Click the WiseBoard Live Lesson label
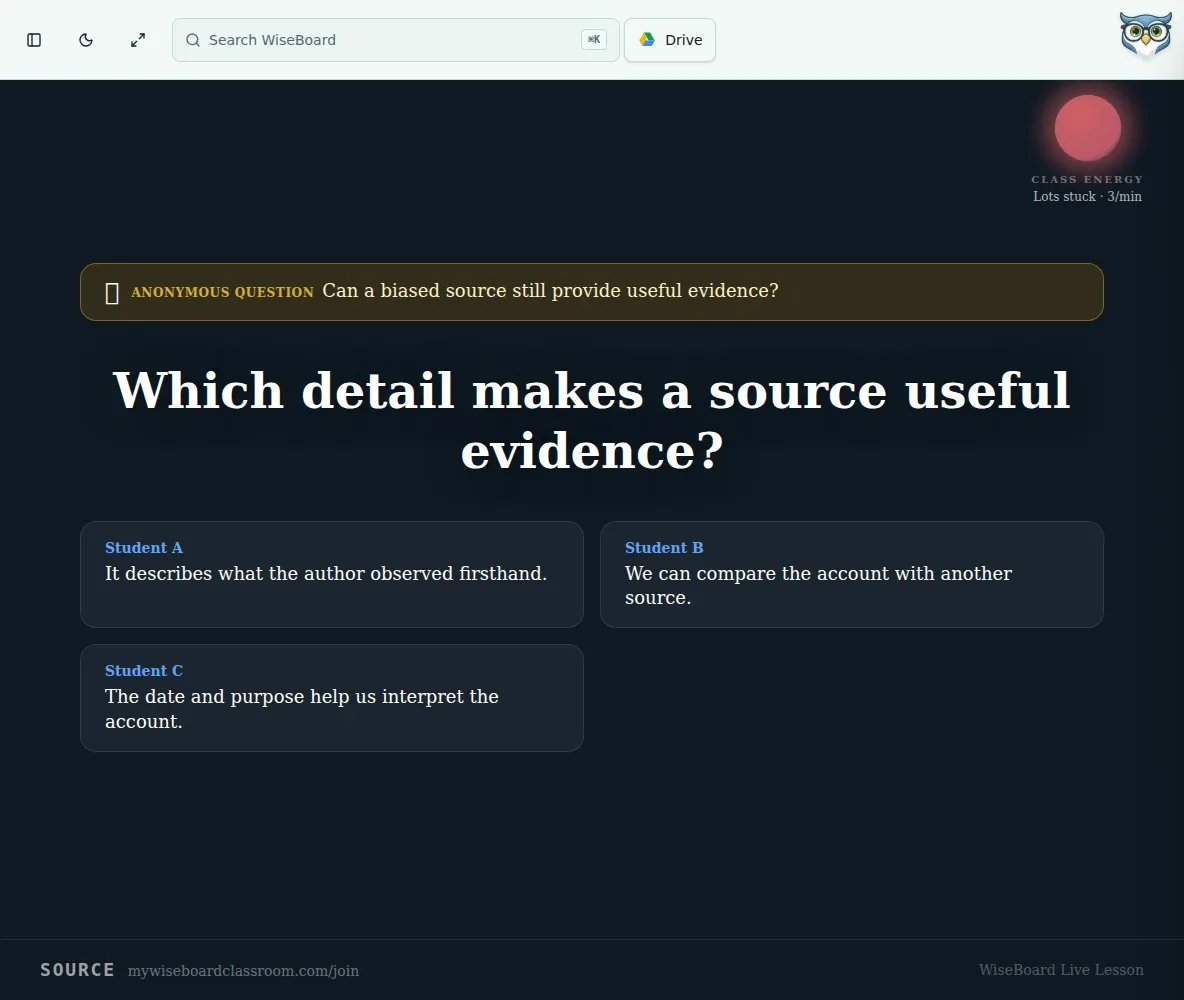 [1061, 970]
